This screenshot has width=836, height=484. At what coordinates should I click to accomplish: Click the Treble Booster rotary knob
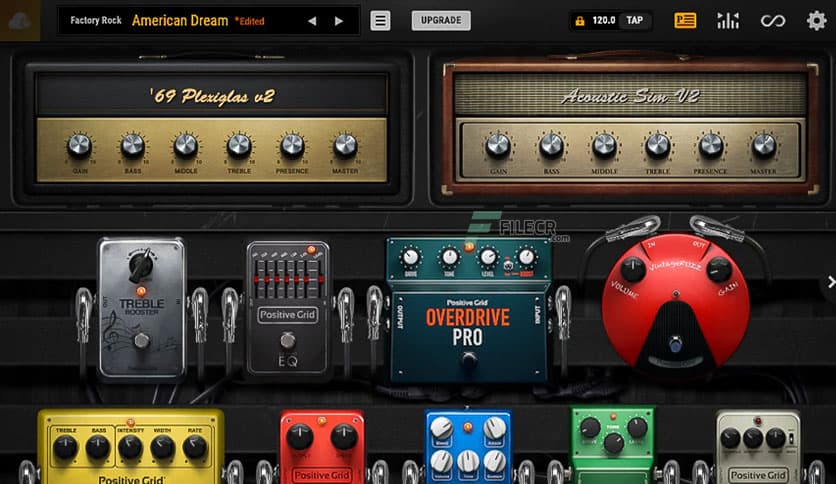141,264
